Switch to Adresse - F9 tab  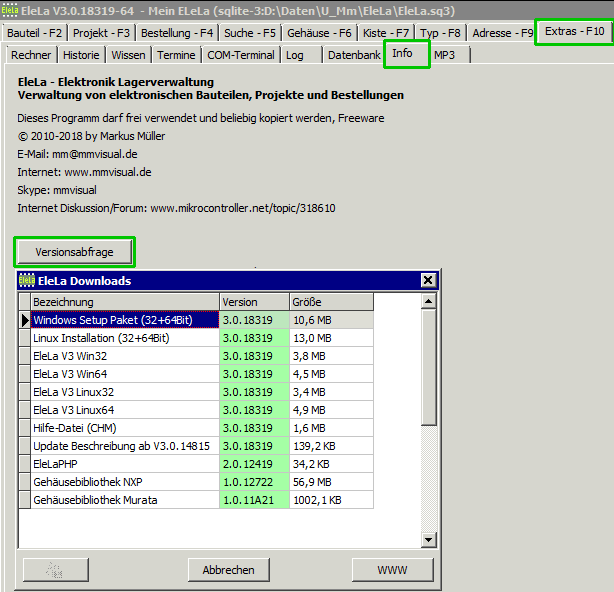pos(502,33)
